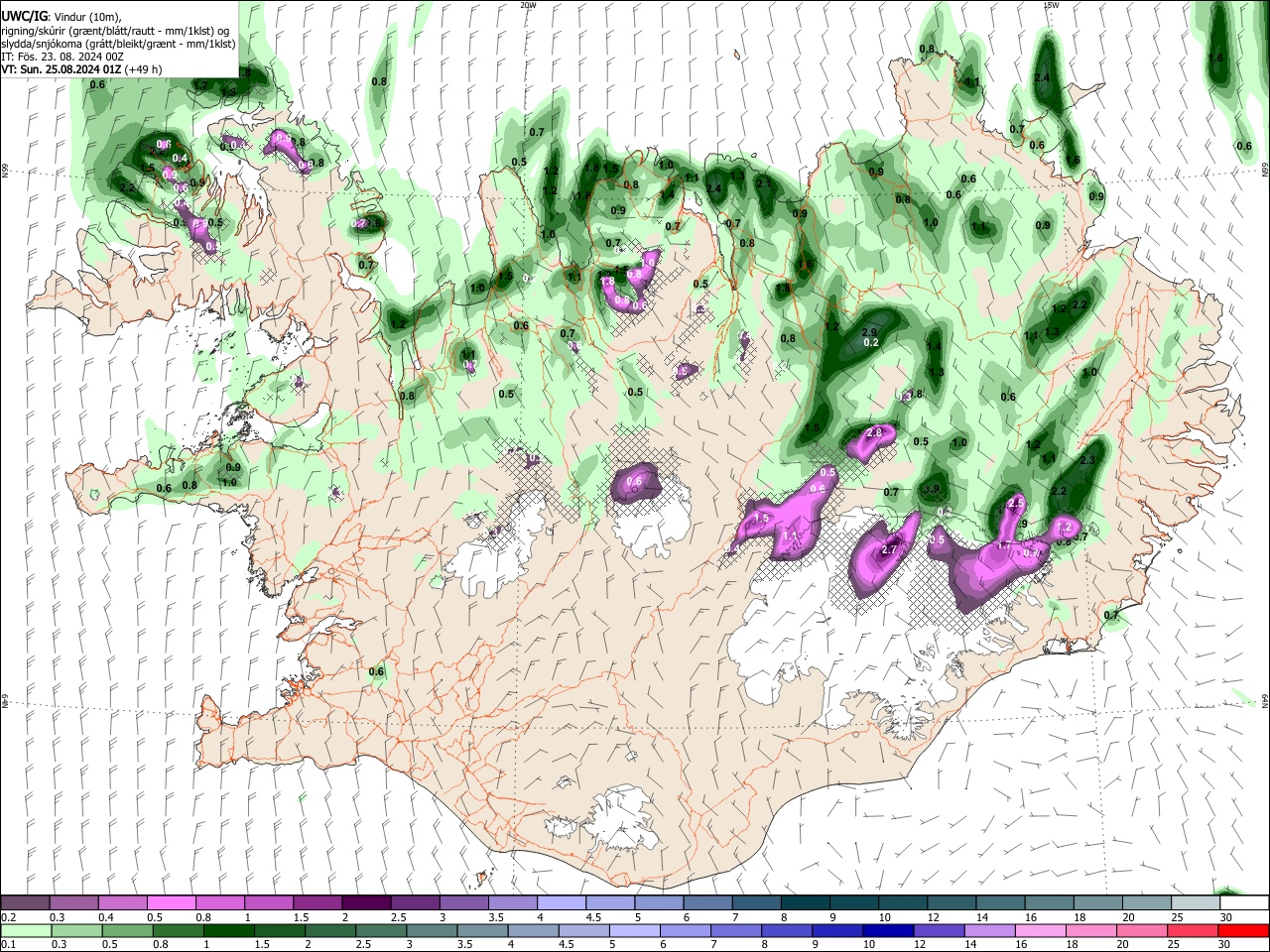
Task: Click the white 2.7 snowfall value on pink
Action: point(889,550)
